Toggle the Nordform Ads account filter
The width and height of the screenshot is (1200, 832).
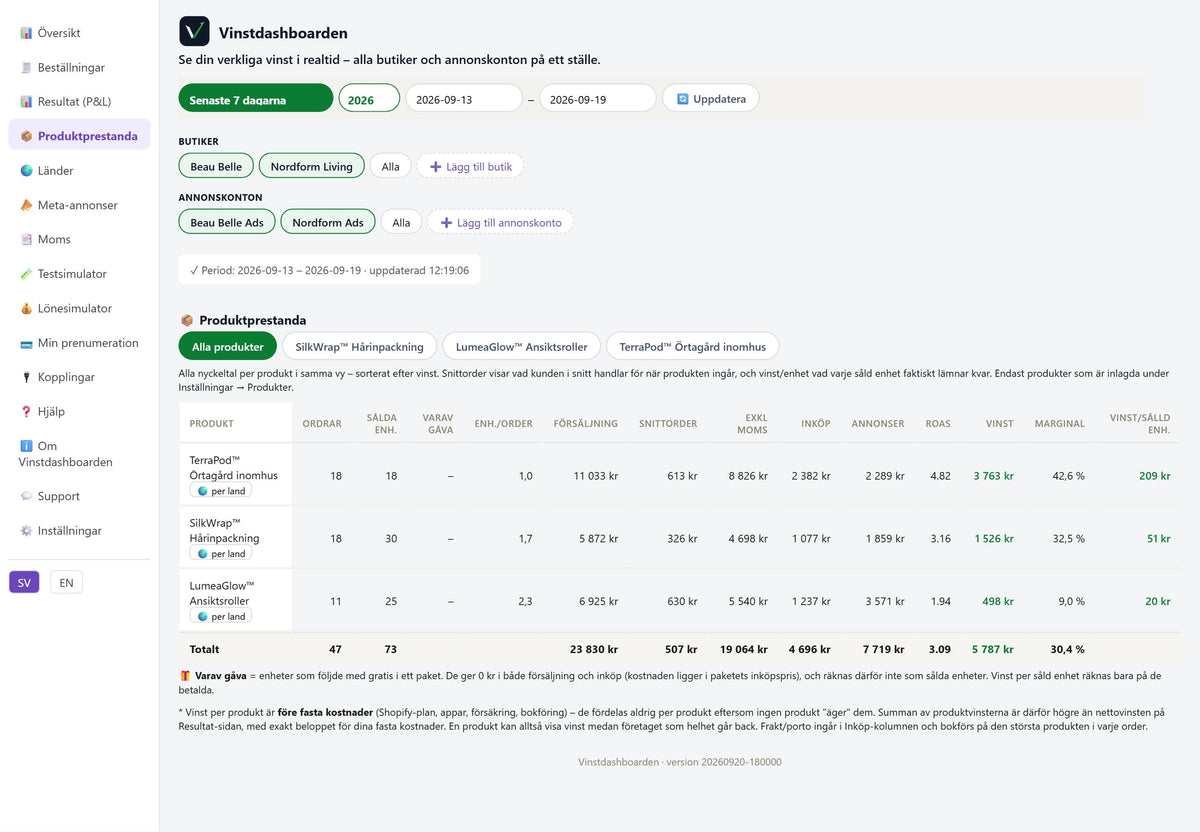[x=328, y=221]
